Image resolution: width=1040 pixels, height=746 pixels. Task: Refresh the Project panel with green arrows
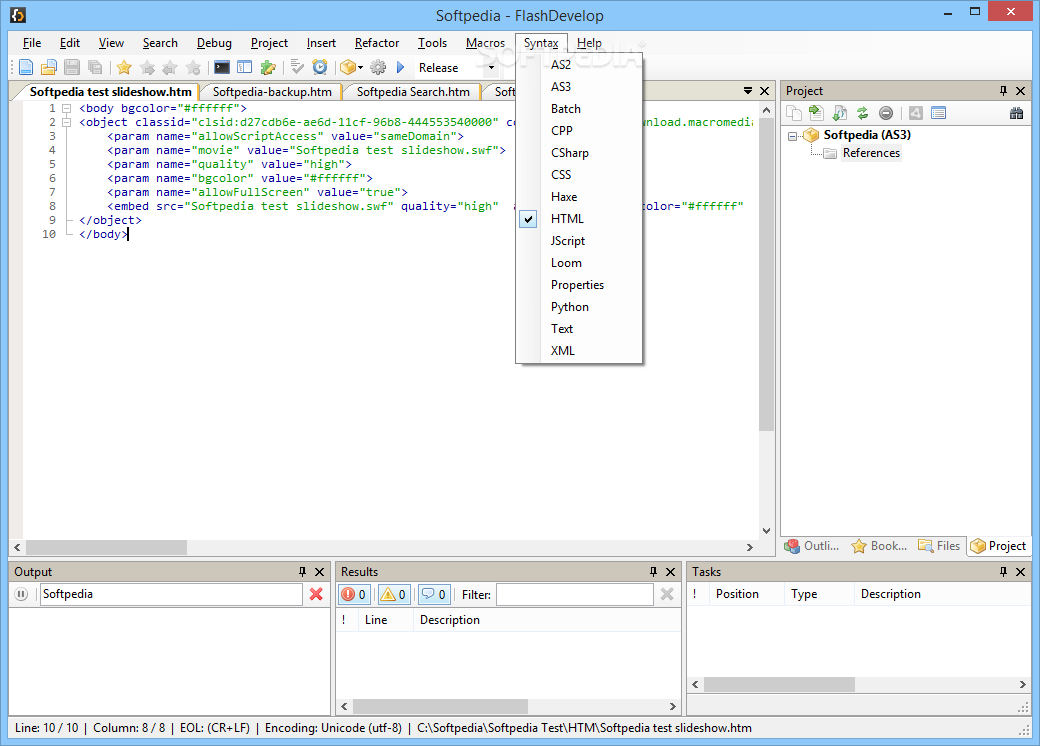coord(862,113)
